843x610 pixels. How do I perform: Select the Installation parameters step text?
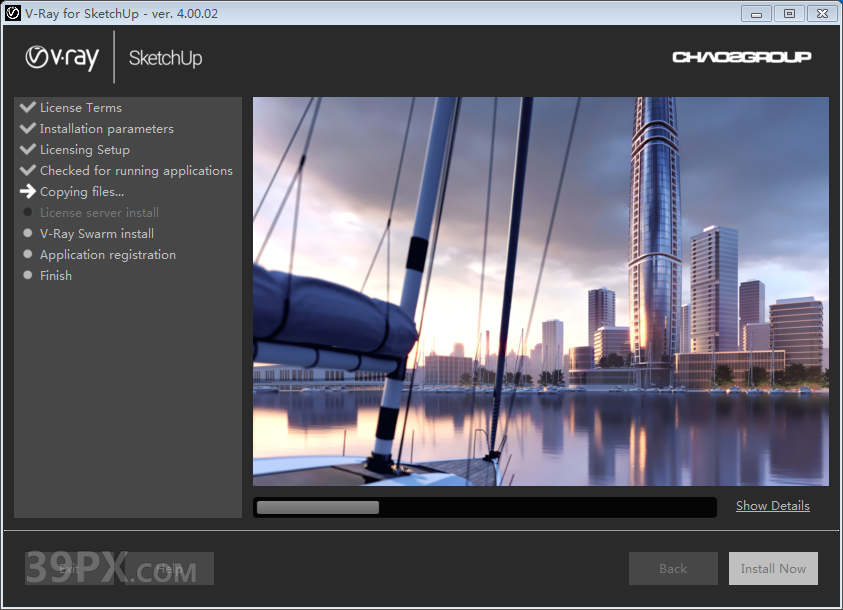[106, 129]
